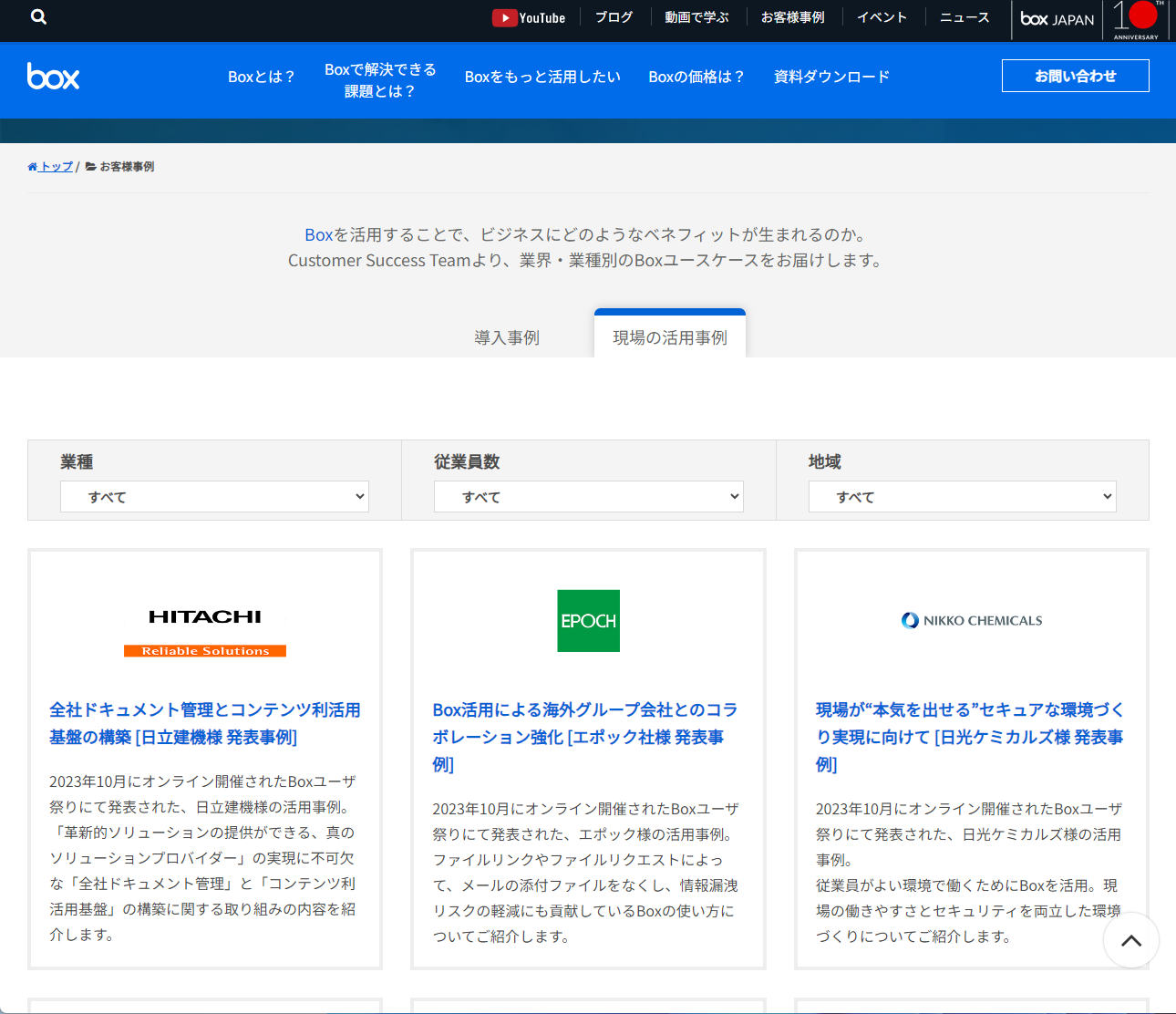The image size is (1176, 1014).
Task: Open the 従業員数 dropdown
Action: coord(589,497)
